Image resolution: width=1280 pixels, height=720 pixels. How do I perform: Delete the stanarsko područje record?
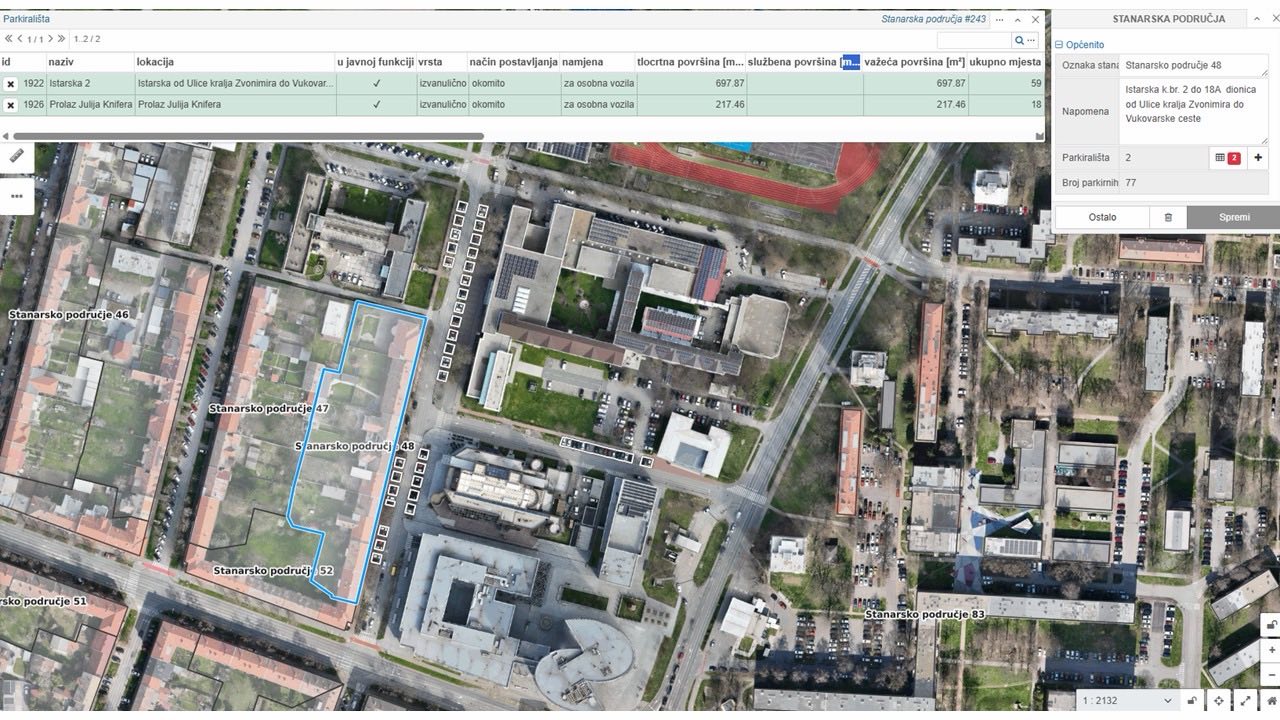(x=1167, y=217)
